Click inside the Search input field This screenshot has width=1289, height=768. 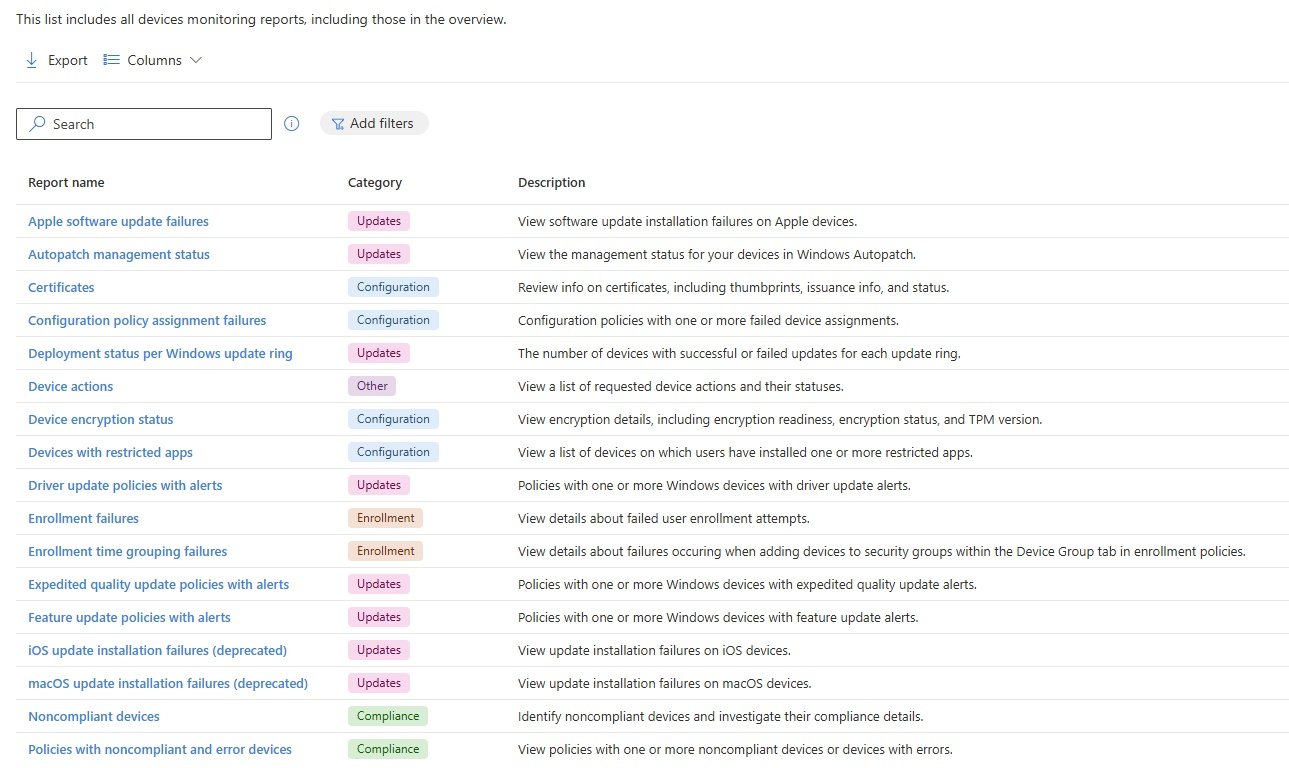pyautogui.click(x=144, y=124)
